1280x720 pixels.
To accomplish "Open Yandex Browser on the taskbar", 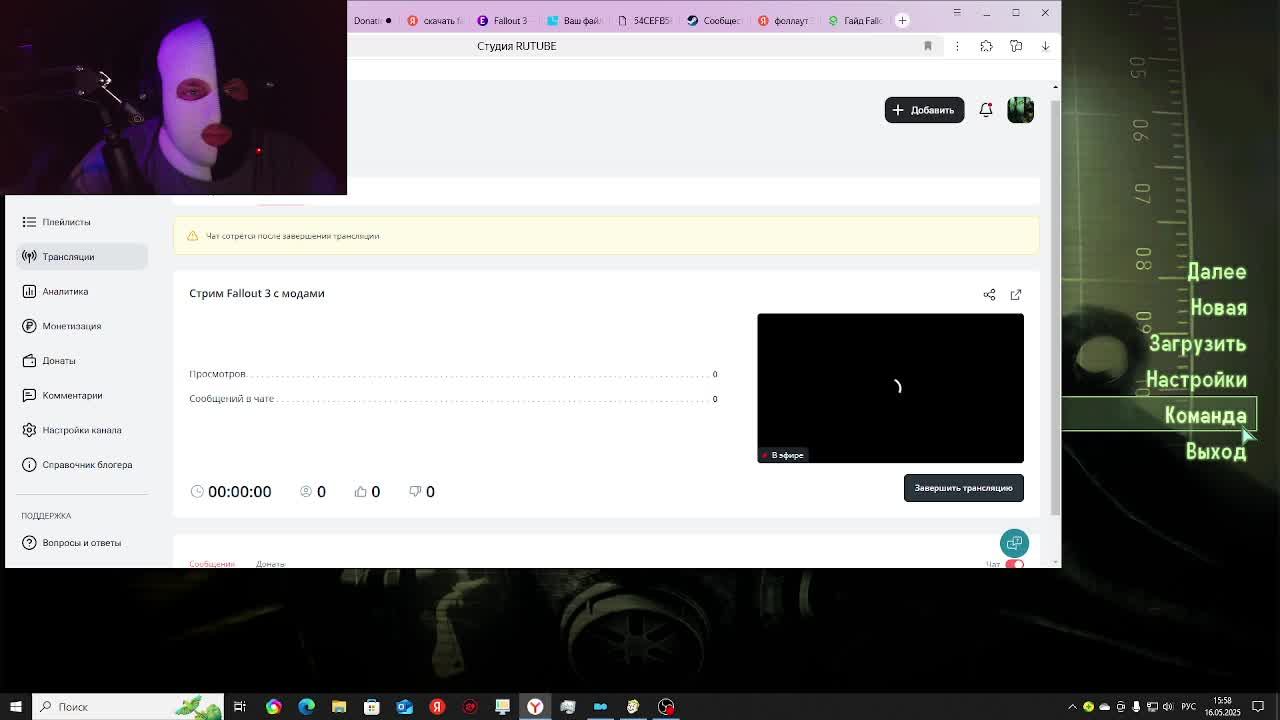I will [535, 707].
